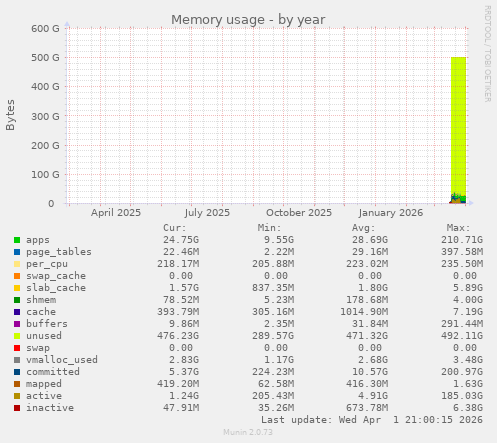This screenshot has height=443, width=497.
Task: Click committed max value 200.97G
Action: click(x=462, y=372)
